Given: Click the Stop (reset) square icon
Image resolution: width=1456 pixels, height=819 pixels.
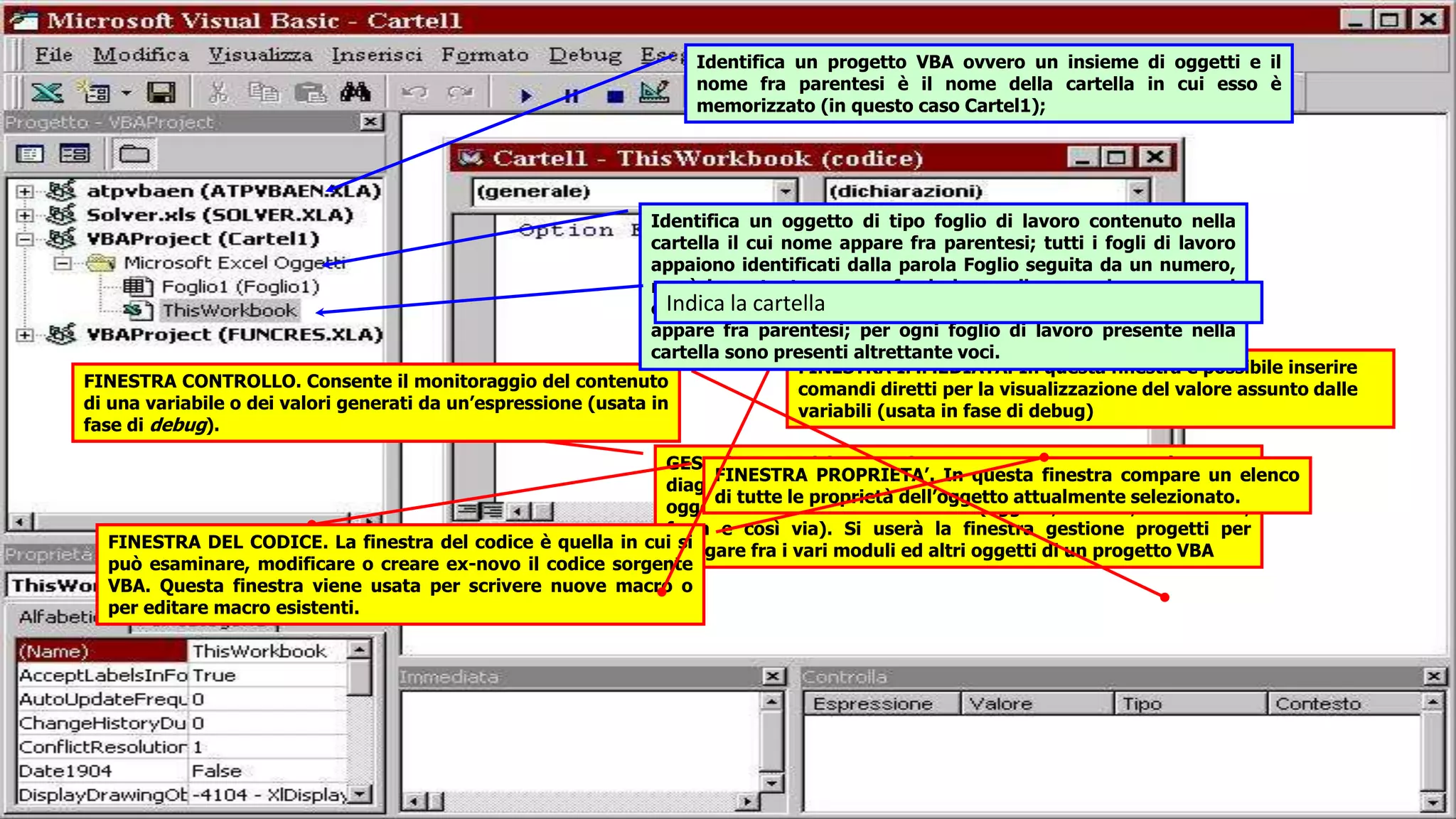Looking at the screenshot, I should (616, 95).
